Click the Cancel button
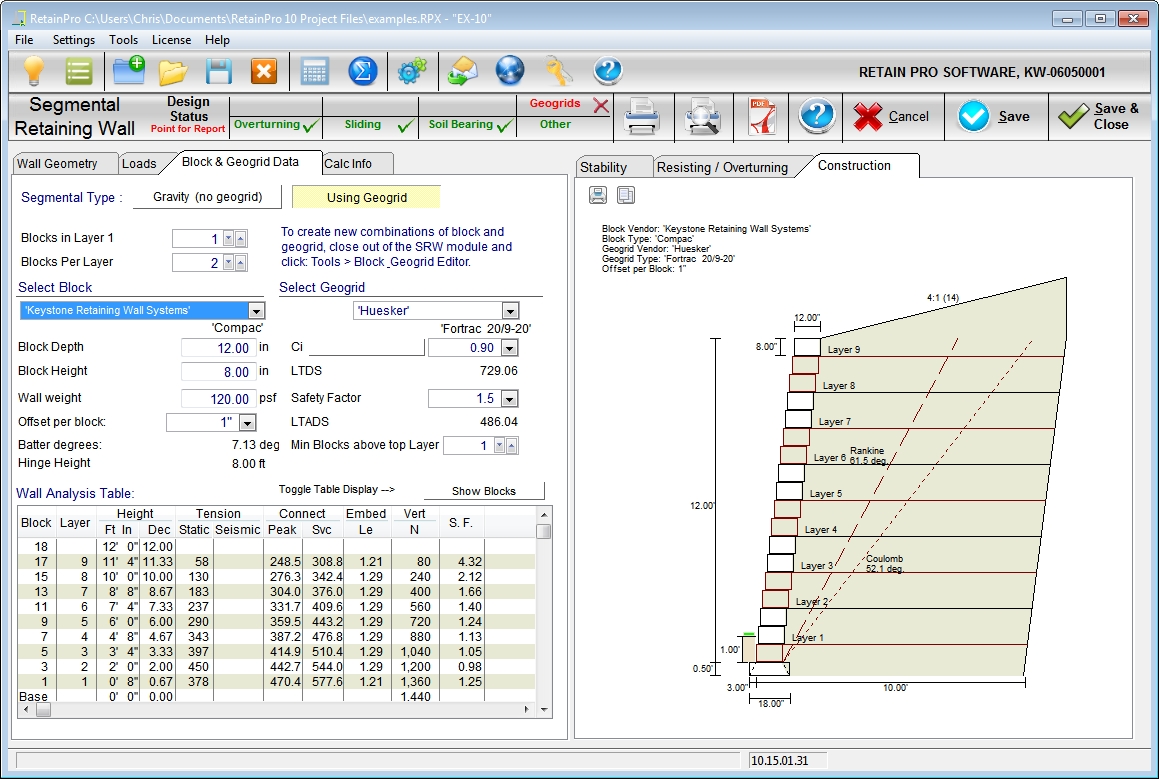 point(892,117)
